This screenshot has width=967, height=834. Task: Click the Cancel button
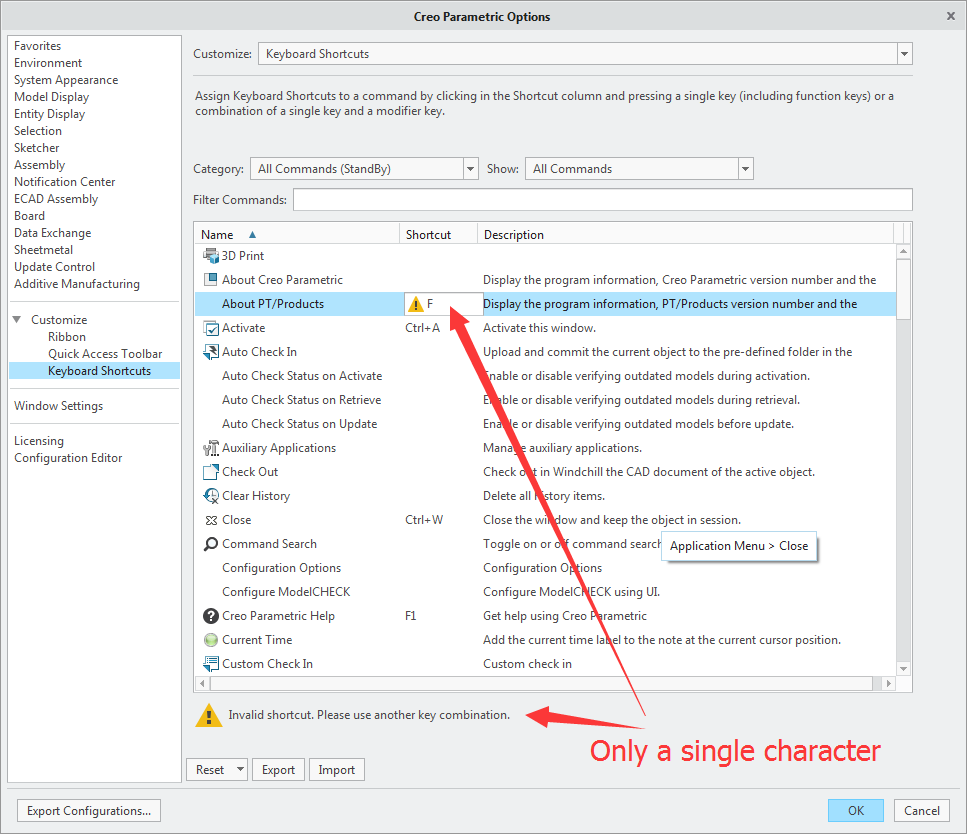click(x=921, y=811)
